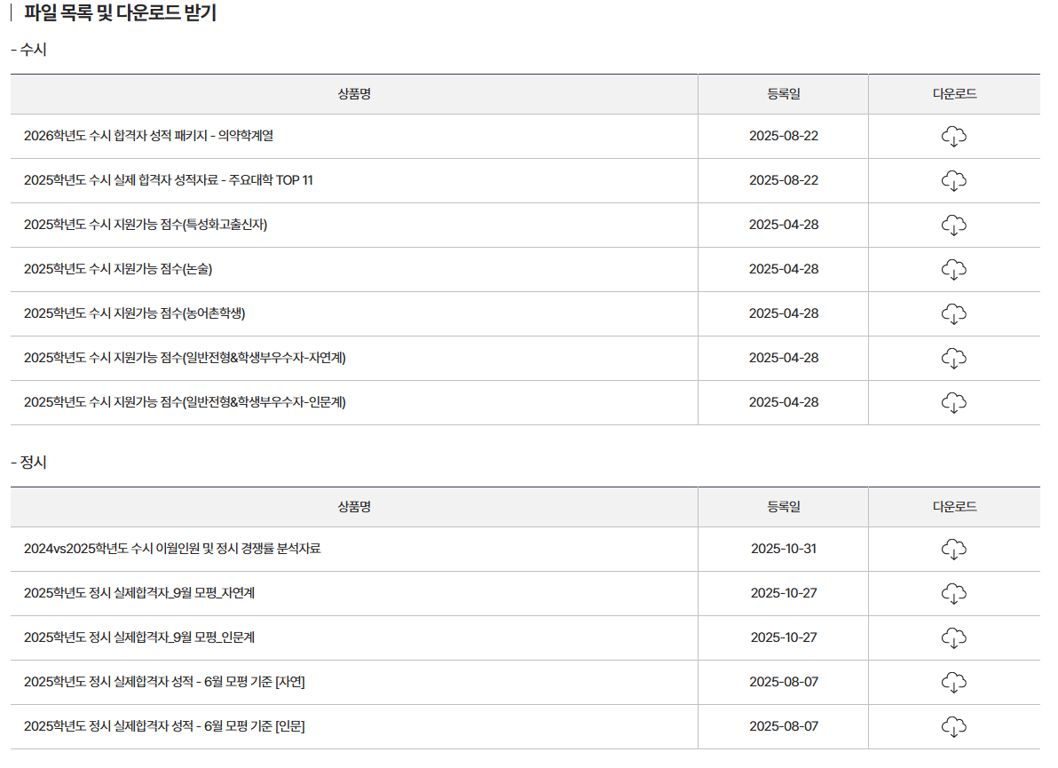Download 6월 모평 기준 [자연] 성적 file
The image size is (1058, 768).
coord(954,682)
